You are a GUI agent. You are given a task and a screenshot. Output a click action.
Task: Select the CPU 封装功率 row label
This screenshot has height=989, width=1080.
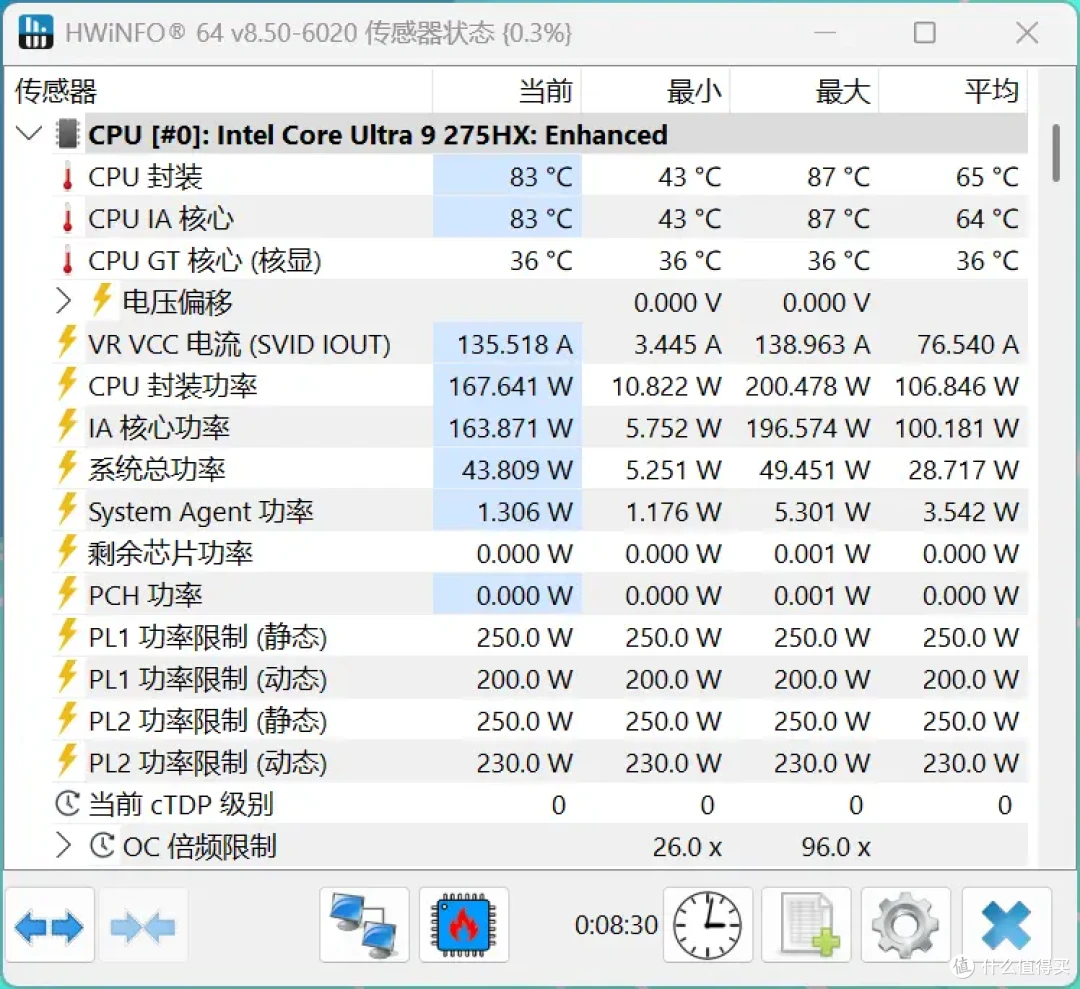pos(172,386)
